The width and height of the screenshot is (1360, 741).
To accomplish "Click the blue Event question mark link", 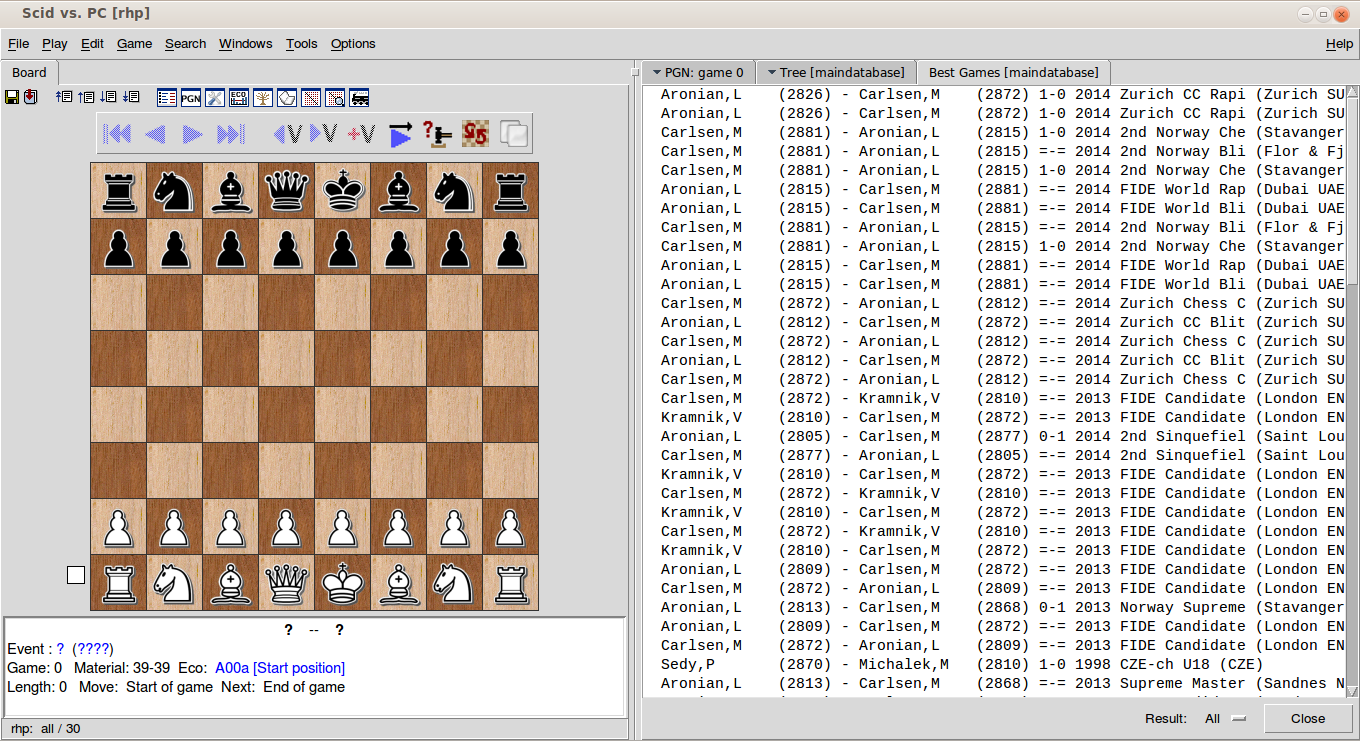I will tap(60, 649).
